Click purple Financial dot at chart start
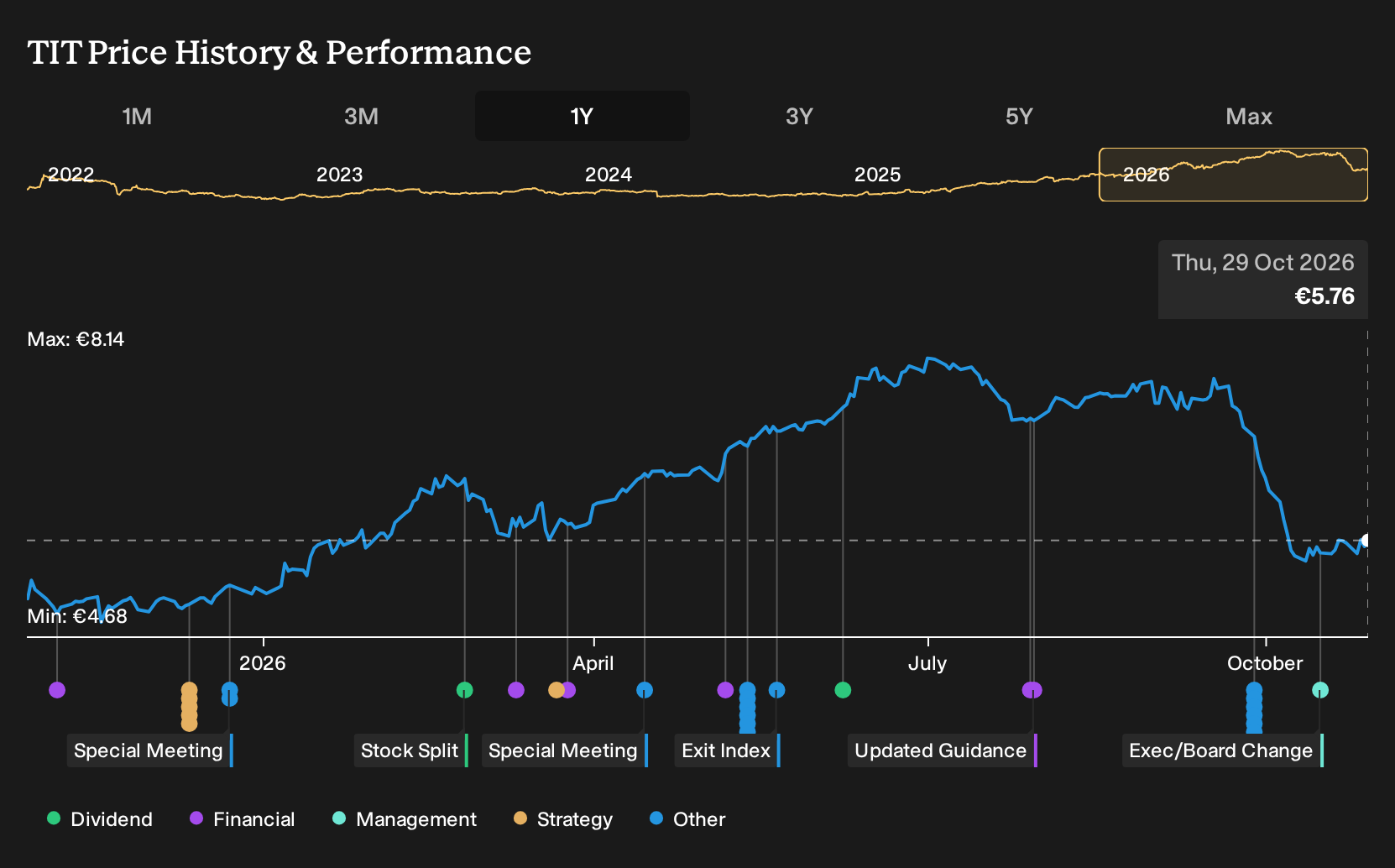The height and width of the screenshot is (868, 1395). 57,690
